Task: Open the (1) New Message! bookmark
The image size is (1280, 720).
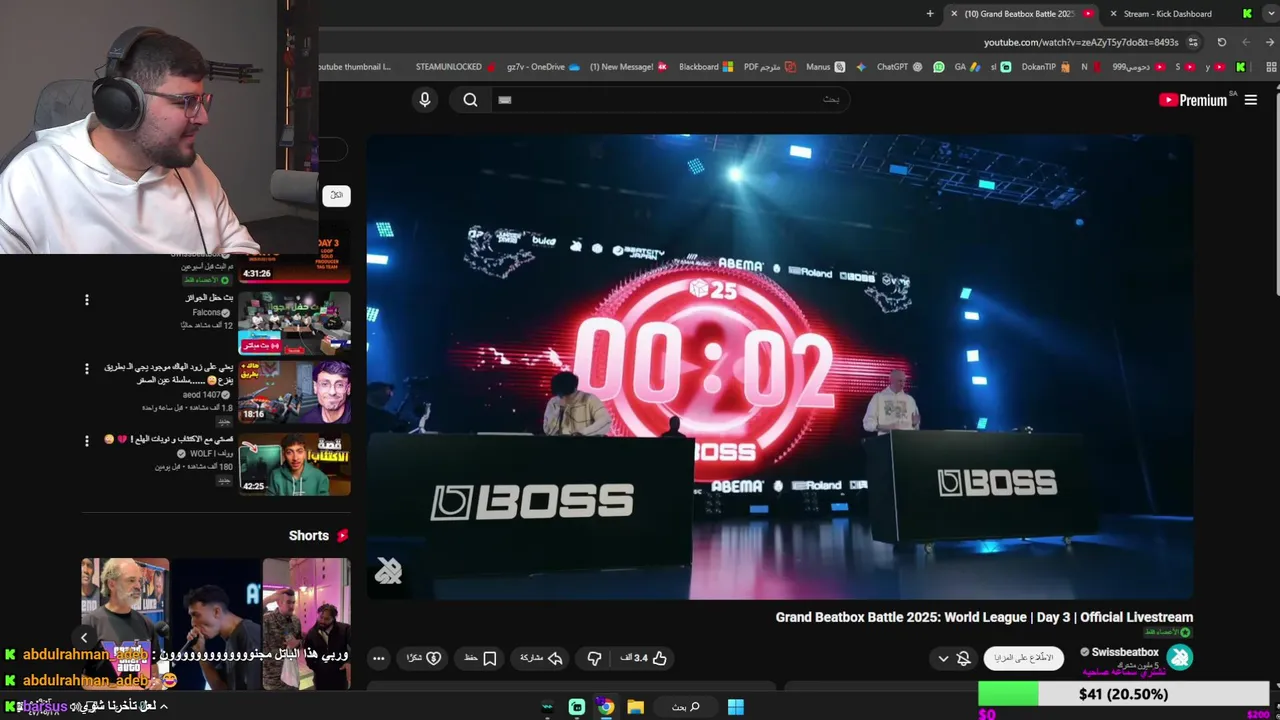Action: click(628, 67)
